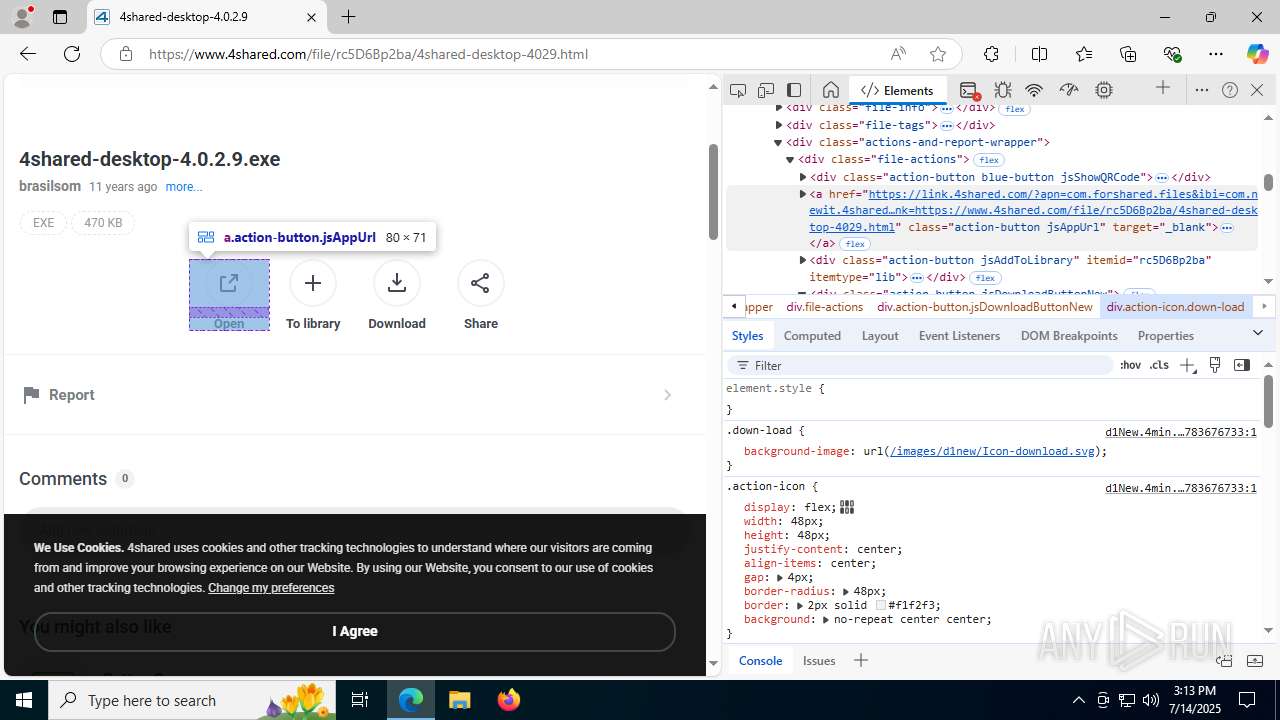Open the Event Listeners tab
The image size is (1280, 720).
click(x=959, y=336)
